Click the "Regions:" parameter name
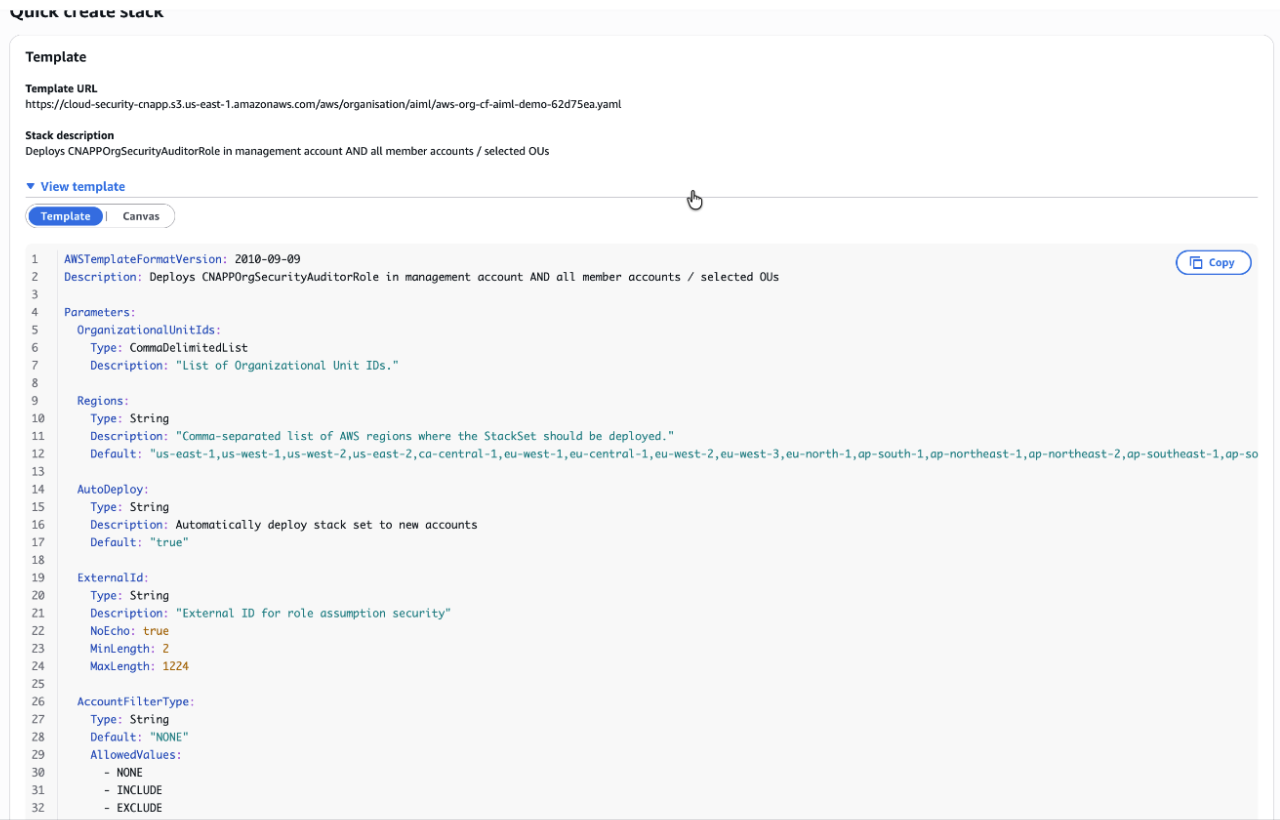This screenshot has height=820, width=1280. pos(103,401)
